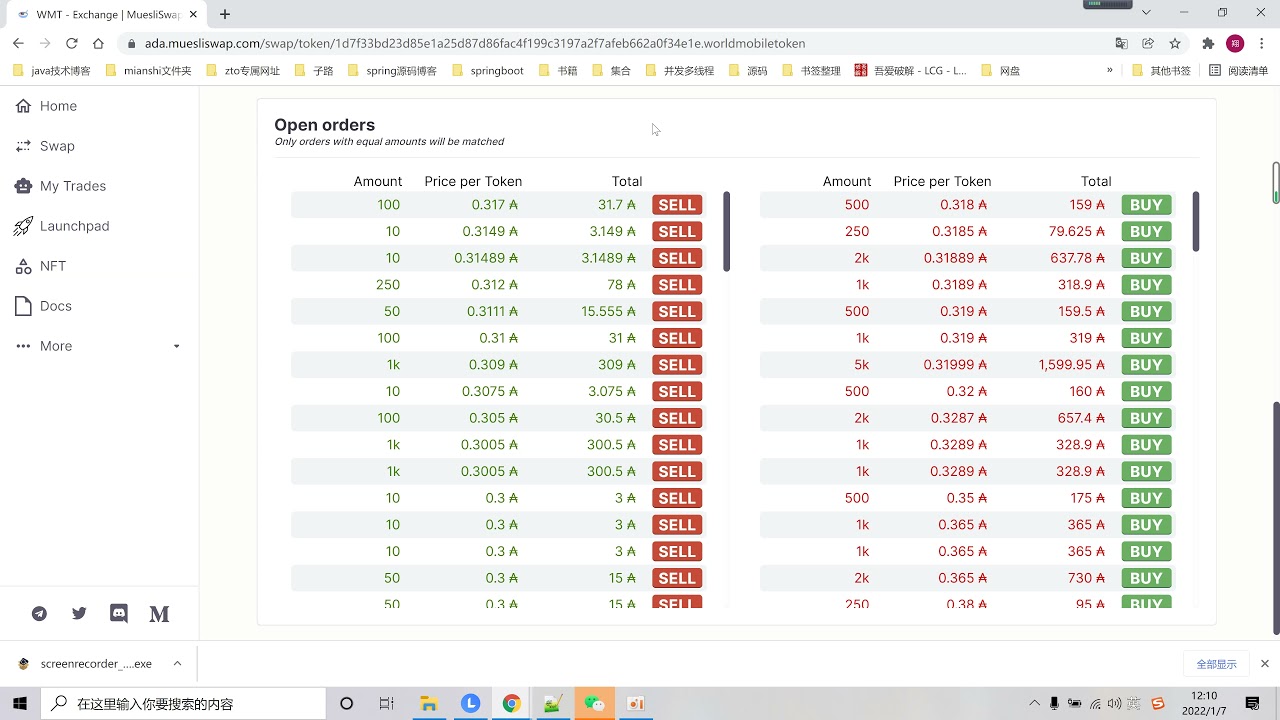Click the 1,599.95 total in buy orders
1280x720 pixels.
[x=1072, y=365]
